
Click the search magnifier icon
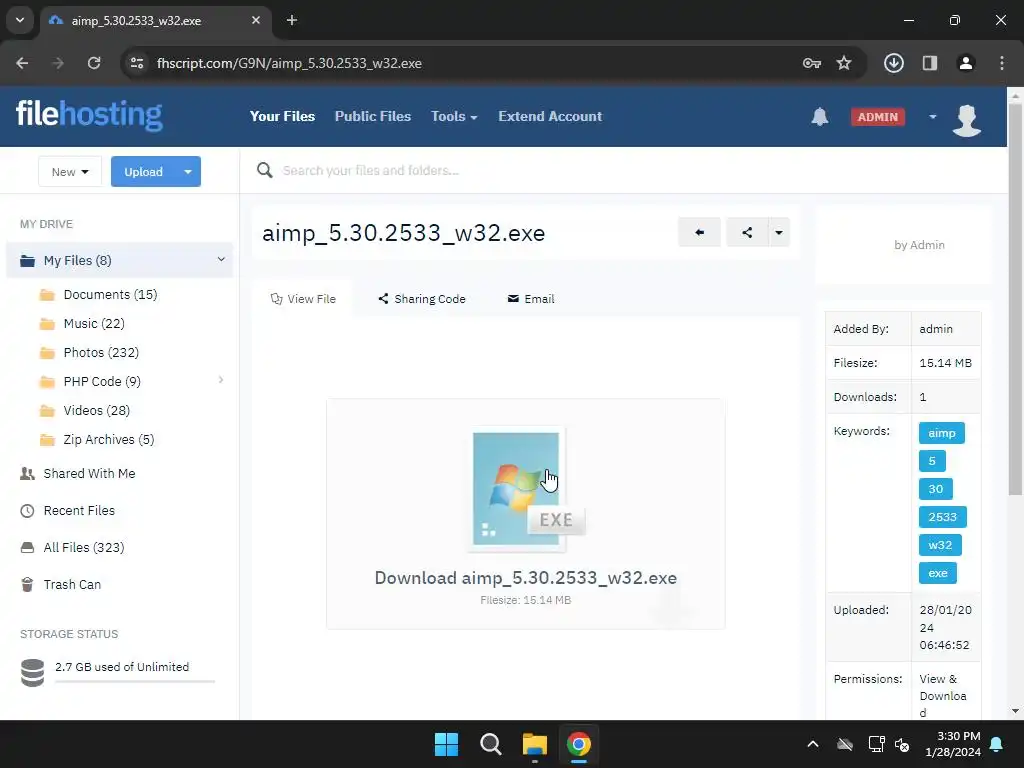264,170
